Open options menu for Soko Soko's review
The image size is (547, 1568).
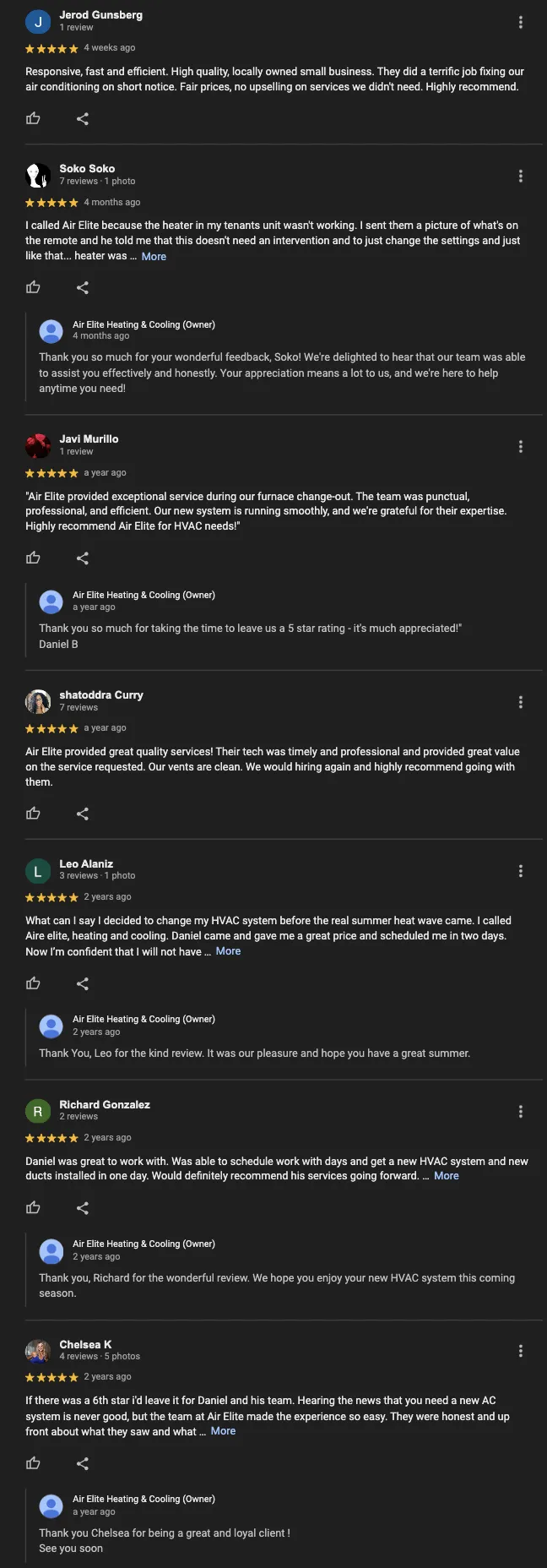(x=520, y=176)
